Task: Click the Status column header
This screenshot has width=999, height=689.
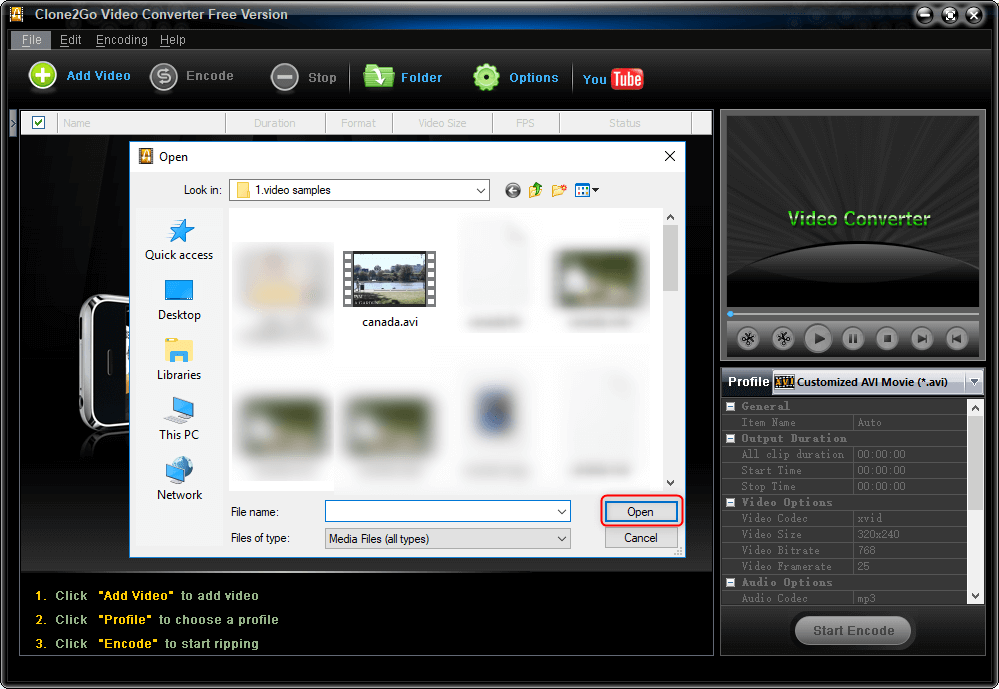Action: 624,123
